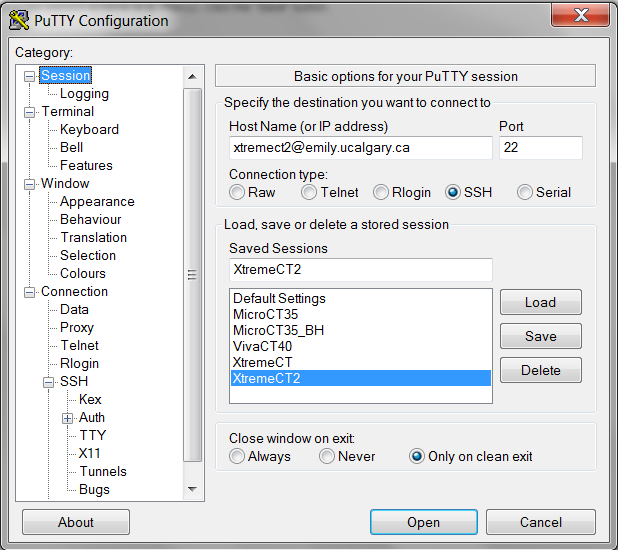Open the Translation settings category
618x550 pixels.
(x=93, y=237)
